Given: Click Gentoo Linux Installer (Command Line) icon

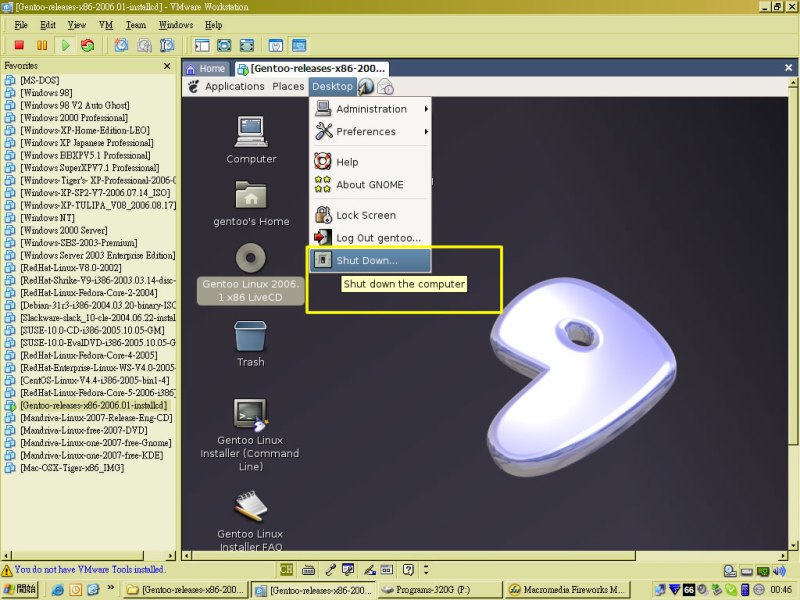Looking at the screenshot, I should pyautogui.click(x=251, y=414).
